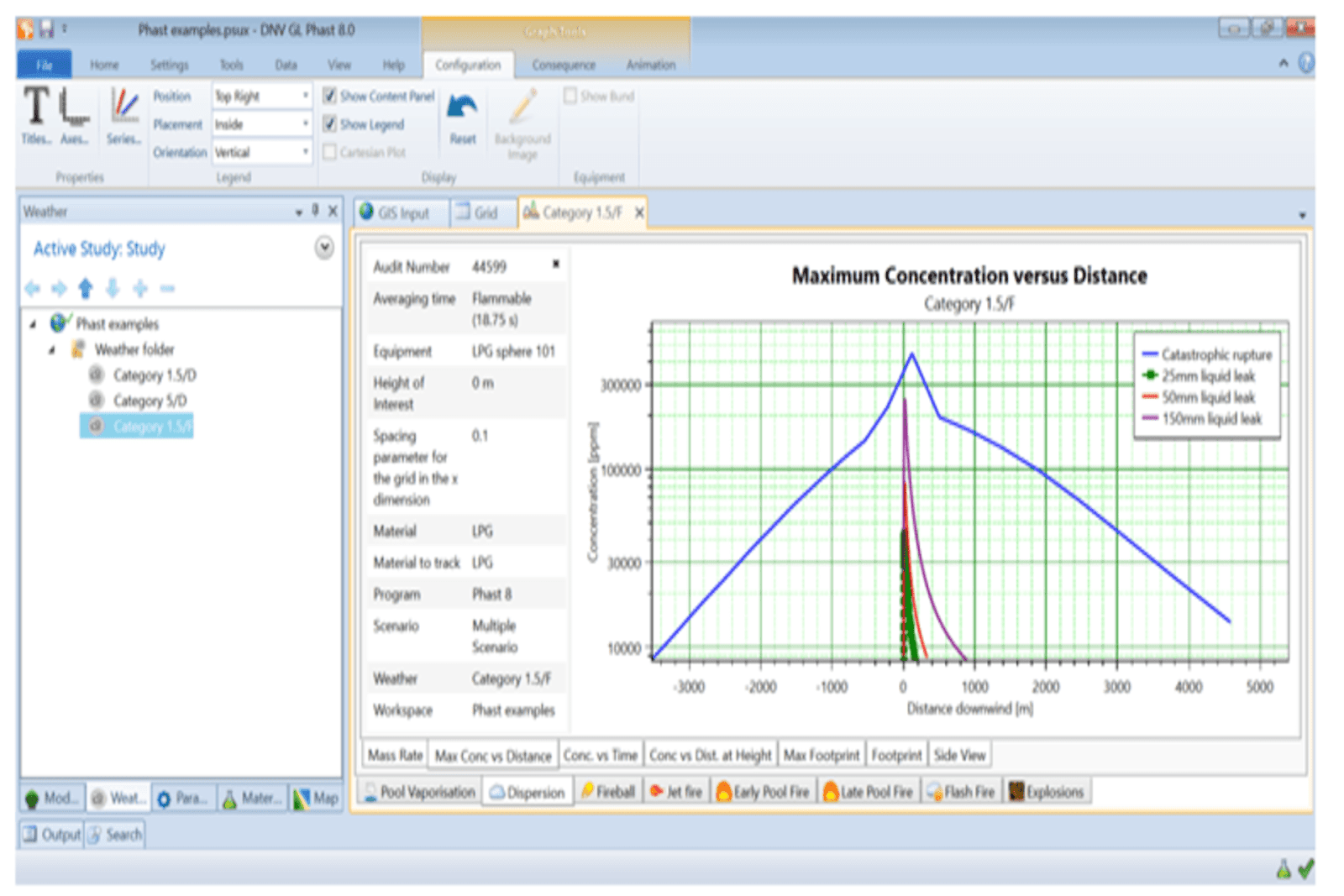
Task: Open the Explosions results tab
Action: click(x=1047, y=792)
